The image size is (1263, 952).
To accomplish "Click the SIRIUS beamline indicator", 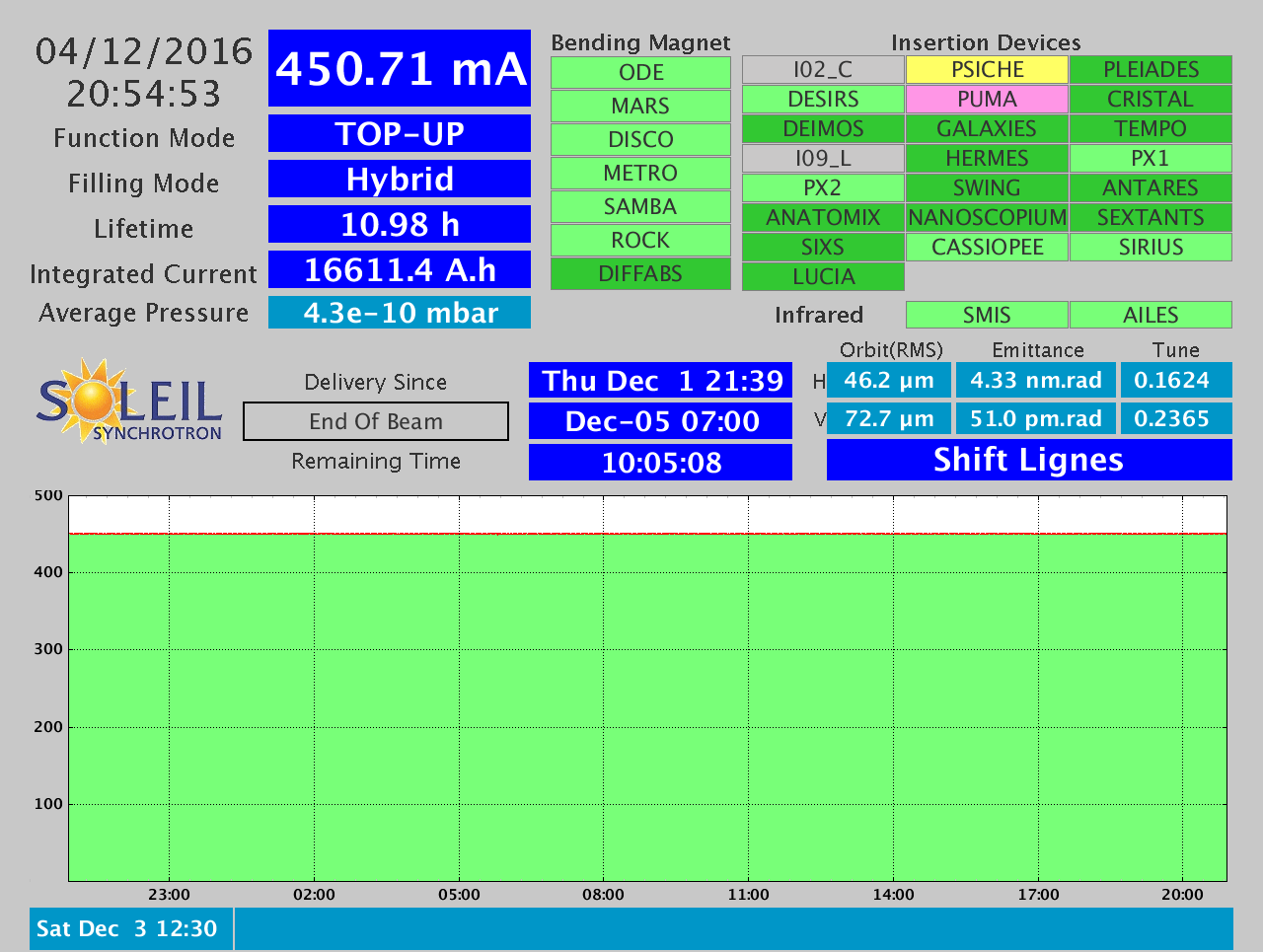I will pyautogui.click(x=1151, y=247).
